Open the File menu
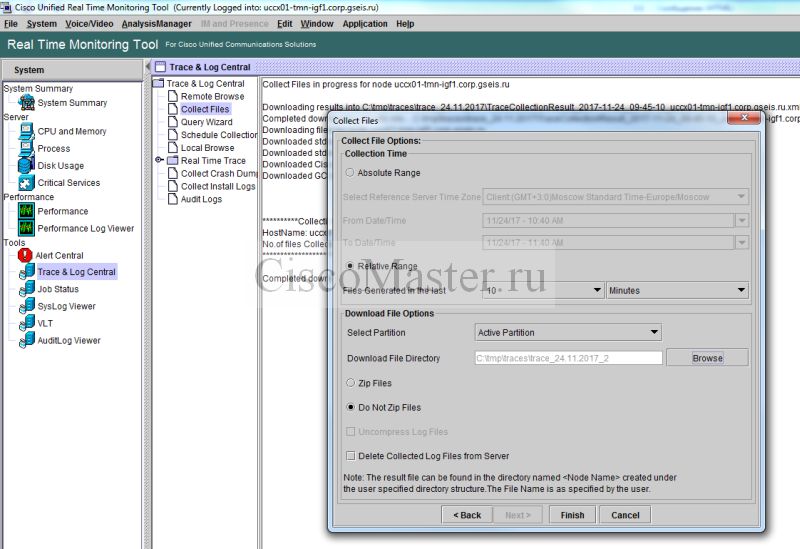 point(11,23)
